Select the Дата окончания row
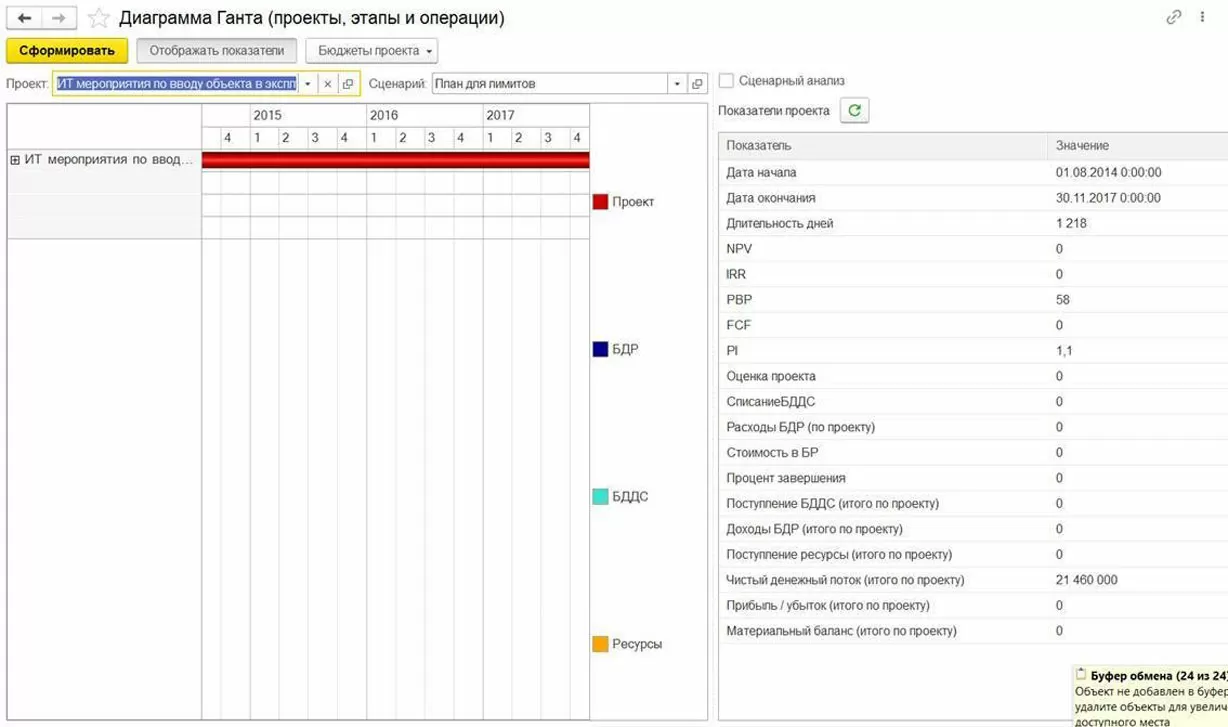This screenshot has height=727, width=1228. pos(973,198)
